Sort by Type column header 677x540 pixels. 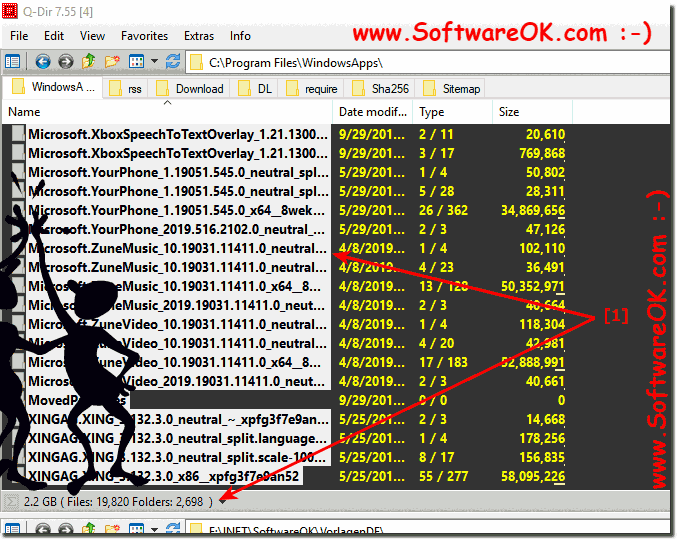point(452,112)
